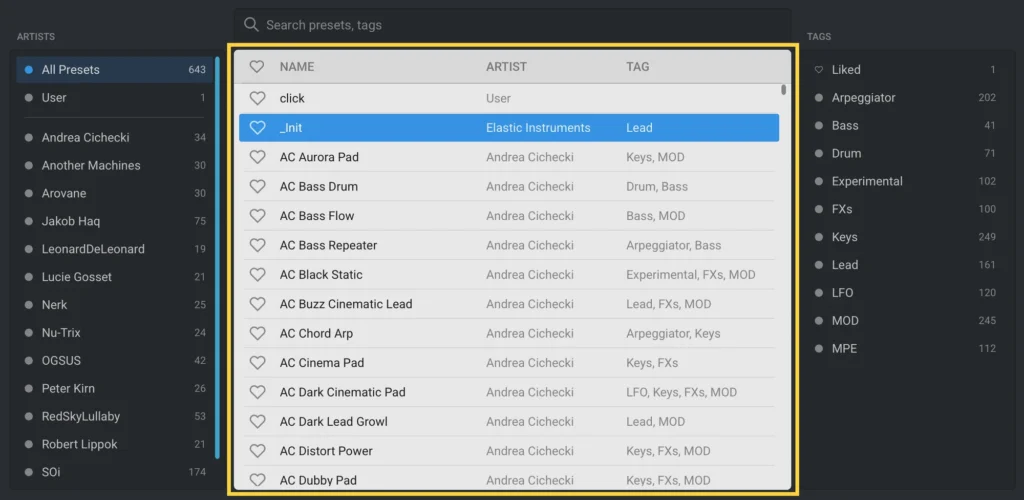Toggle the Keys tag filter

pos(906,237)
